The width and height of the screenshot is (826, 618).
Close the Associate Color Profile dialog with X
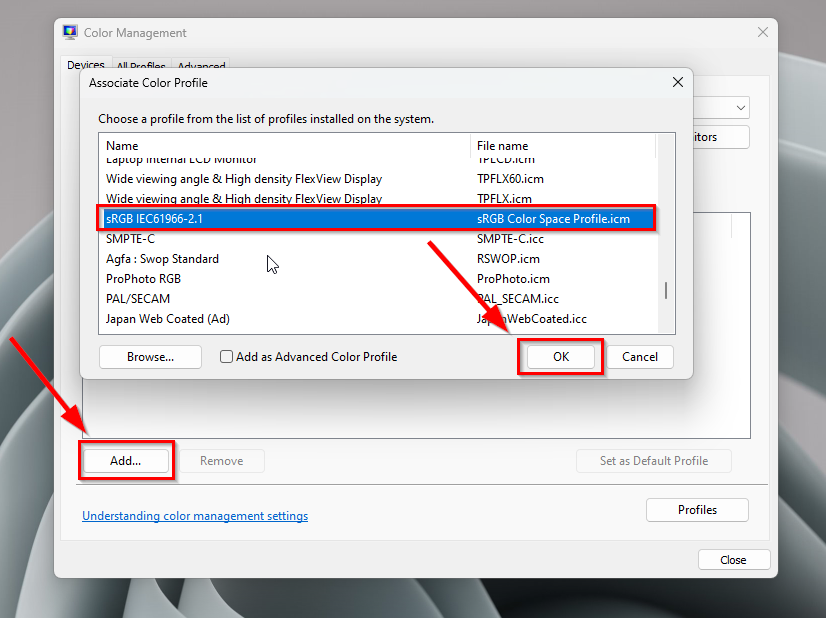click(678, 83)
